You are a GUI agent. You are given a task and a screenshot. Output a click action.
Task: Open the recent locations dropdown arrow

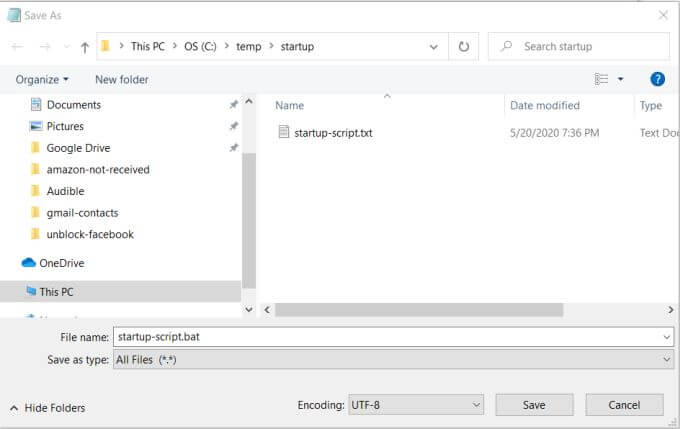(x=66, y=46)
